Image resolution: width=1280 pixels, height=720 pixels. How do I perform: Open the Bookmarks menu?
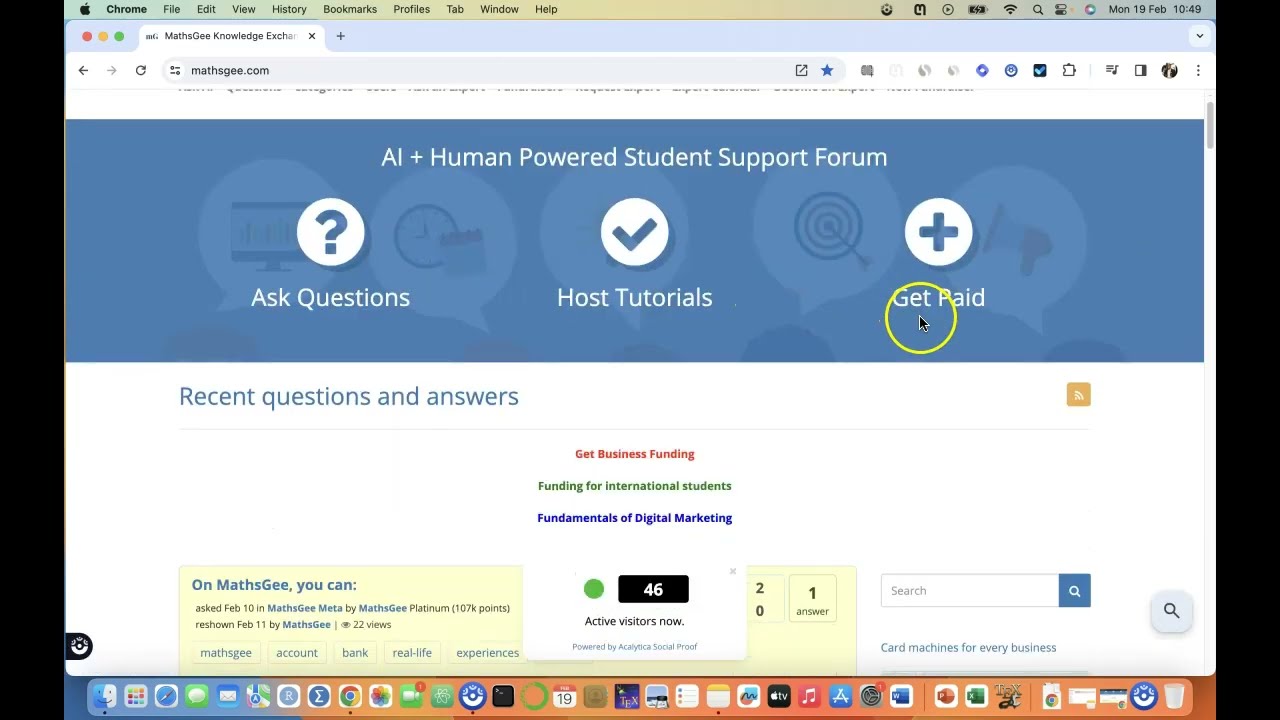point(350,9)
